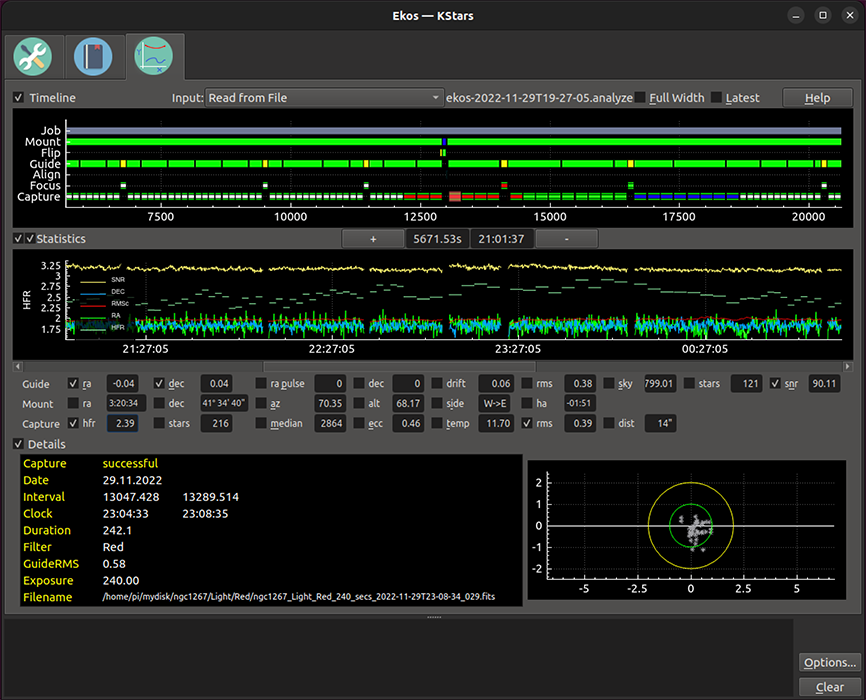Open the Help page

click(817, 97)
